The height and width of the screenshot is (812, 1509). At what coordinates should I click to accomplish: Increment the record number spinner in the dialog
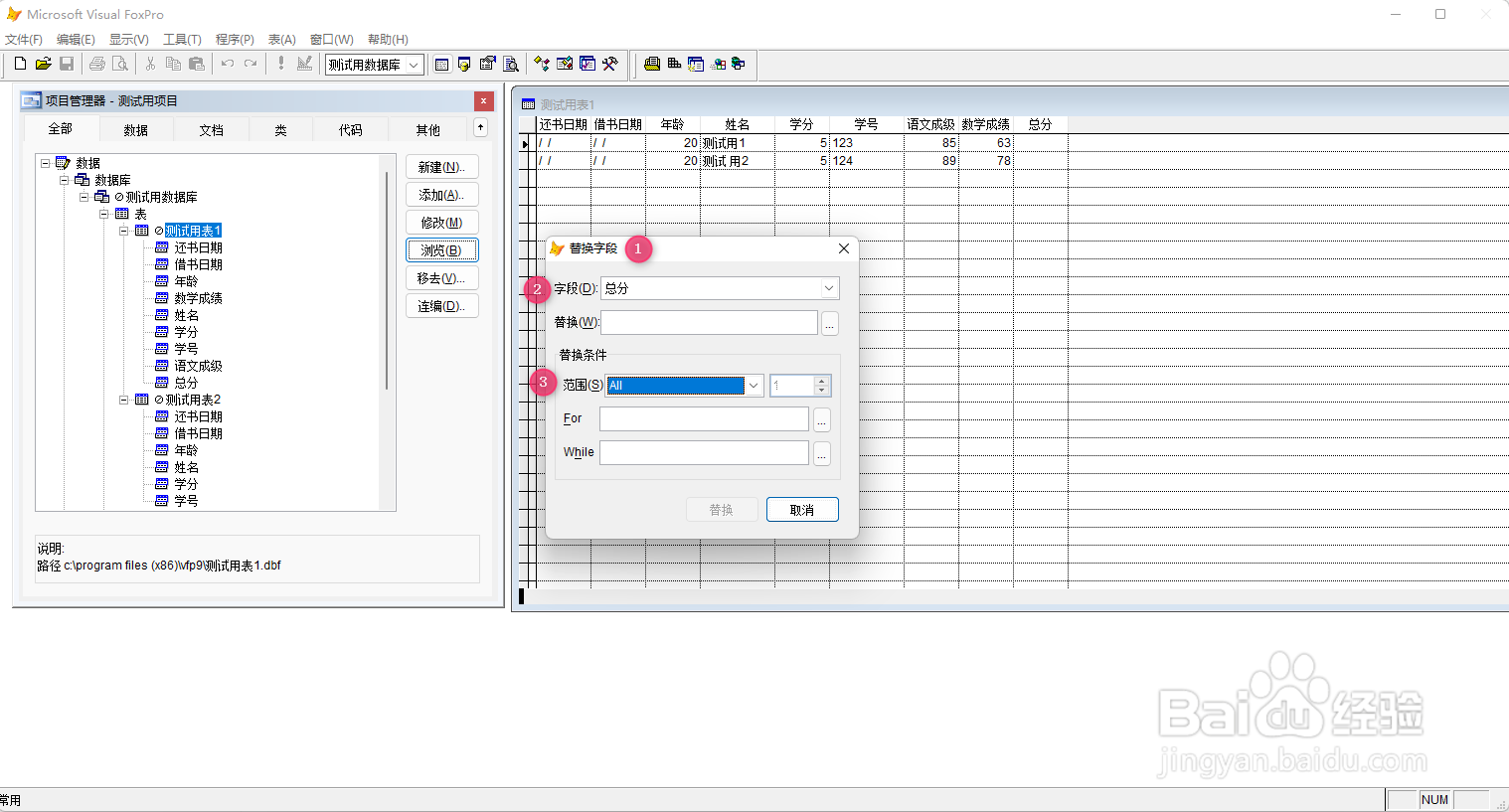point(822,381)
